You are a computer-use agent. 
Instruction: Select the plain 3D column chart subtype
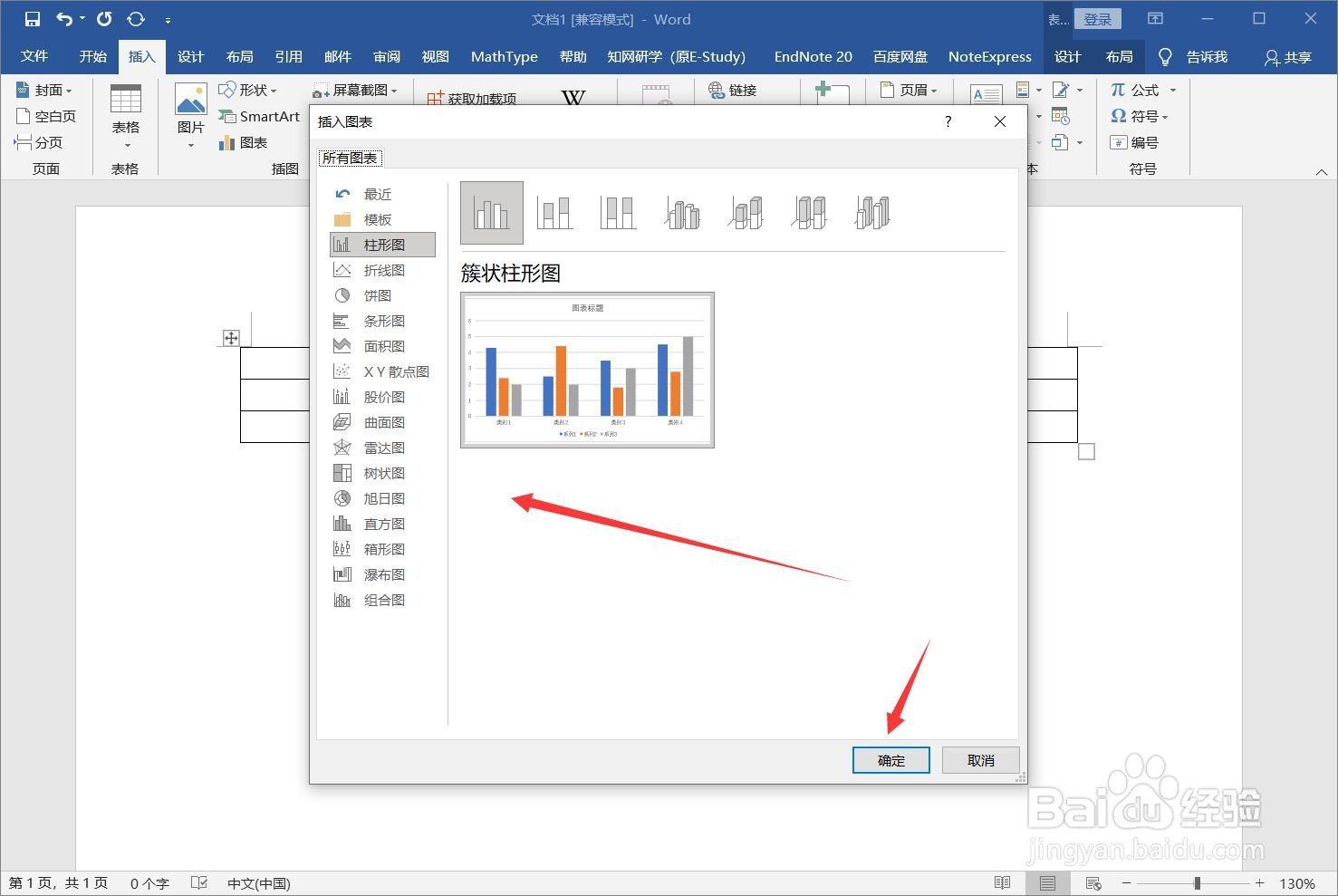(x=872, y=213)
